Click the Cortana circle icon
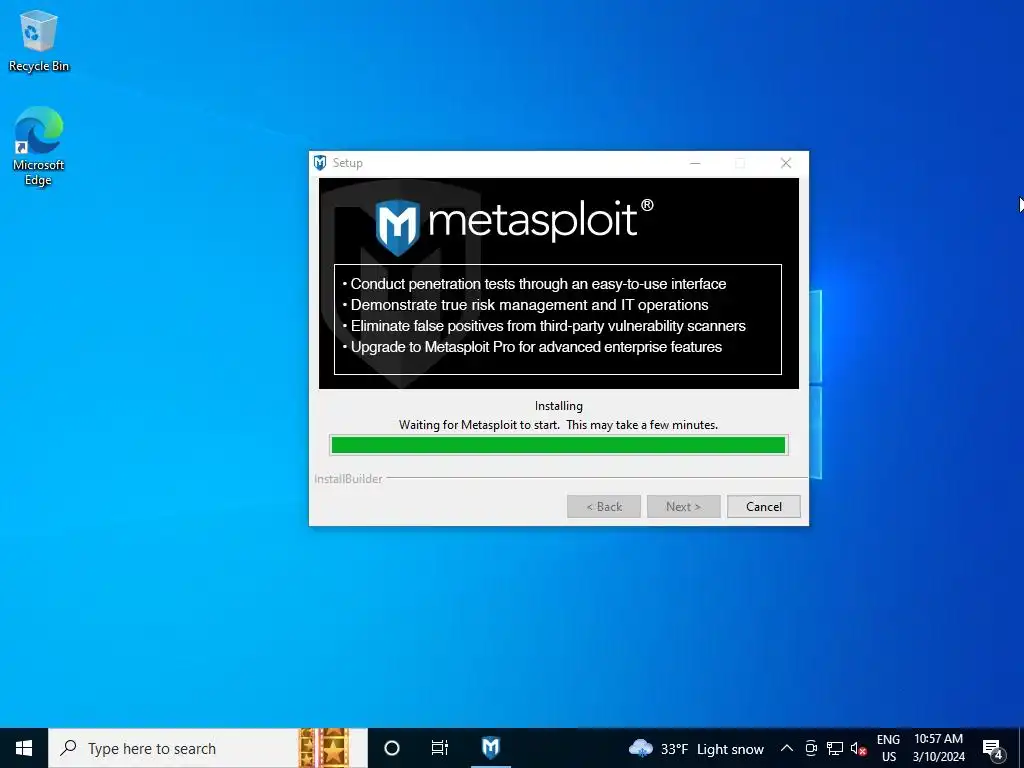Image resolution: width=1024 pixels, height=768 pixels. (x=392, y=748)
